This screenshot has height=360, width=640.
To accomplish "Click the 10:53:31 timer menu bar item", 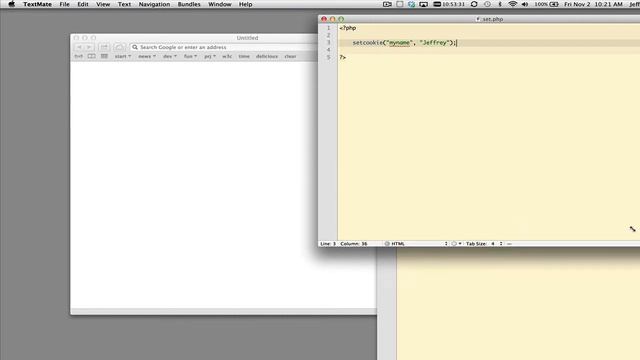I will pyautogui.click(x=449, y=4).
